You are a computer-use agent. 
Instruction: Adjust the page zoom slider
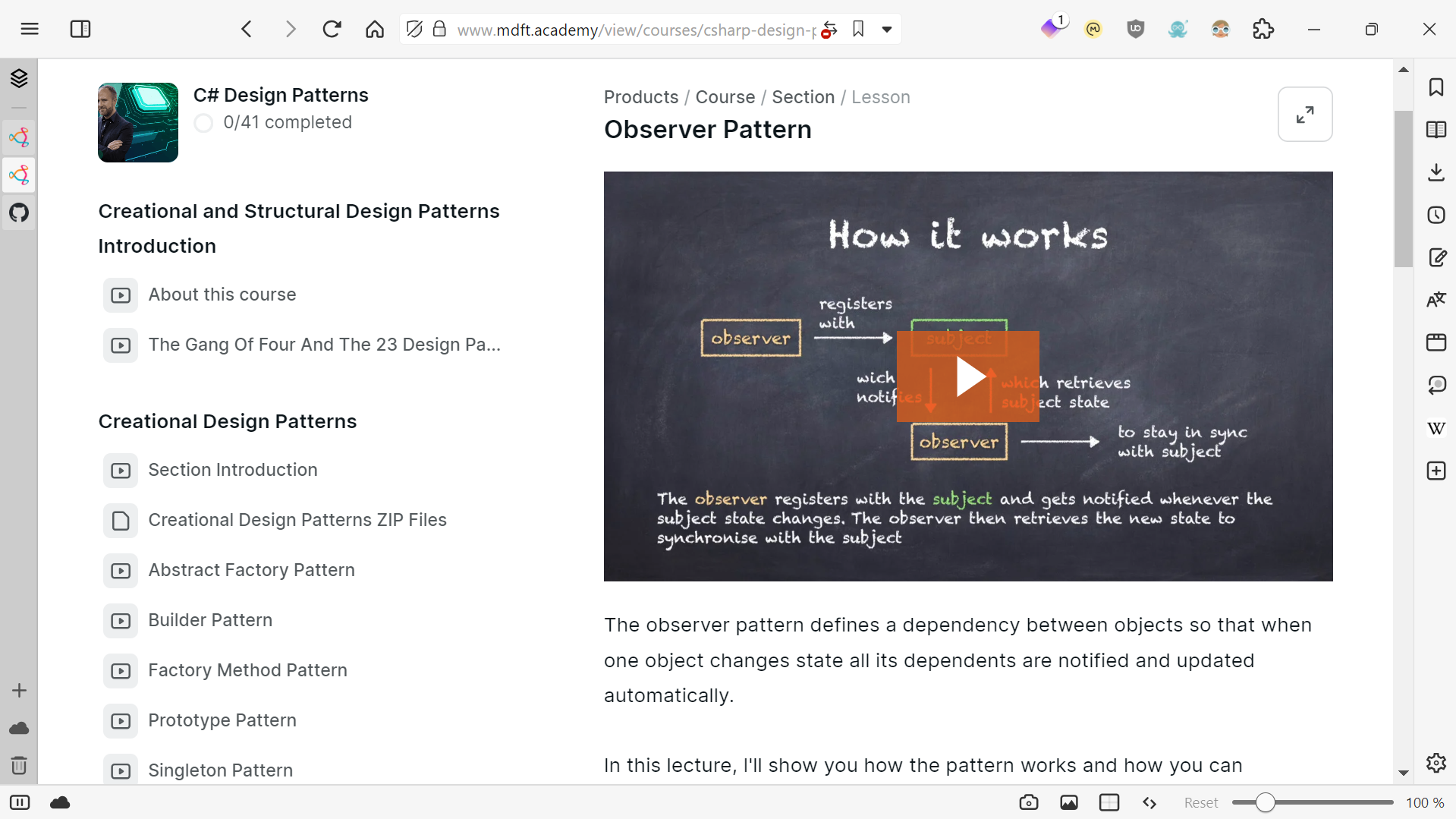point(1265,802)
